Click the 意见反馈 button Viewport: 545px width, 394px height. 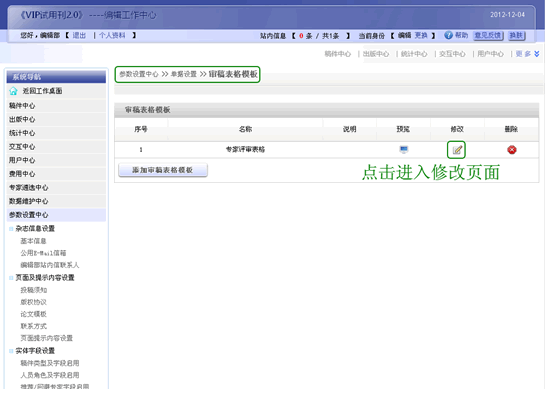pos(488,35)
